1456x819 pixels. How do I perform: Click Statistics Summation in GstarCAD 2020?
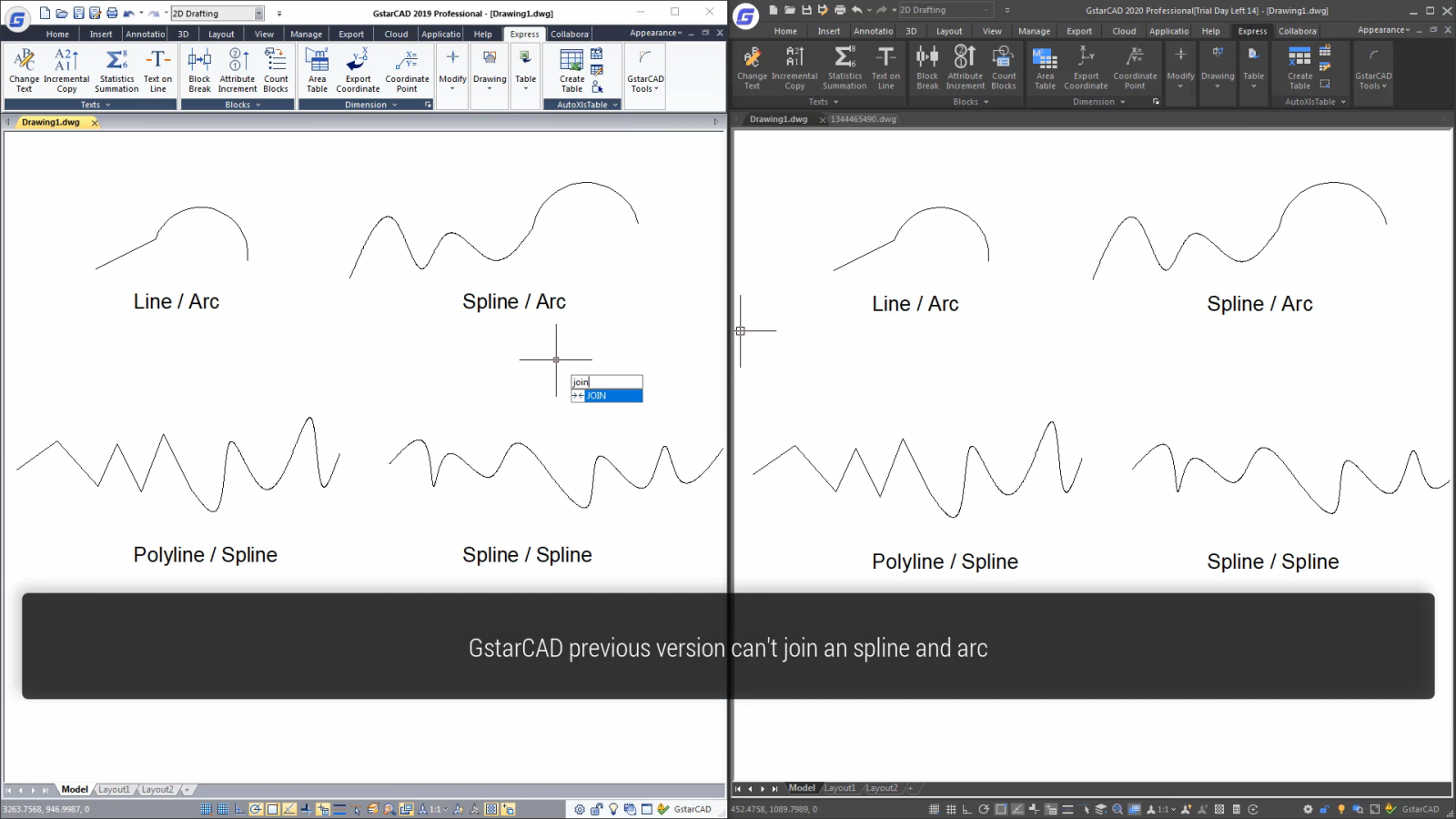tap(844, 68)
